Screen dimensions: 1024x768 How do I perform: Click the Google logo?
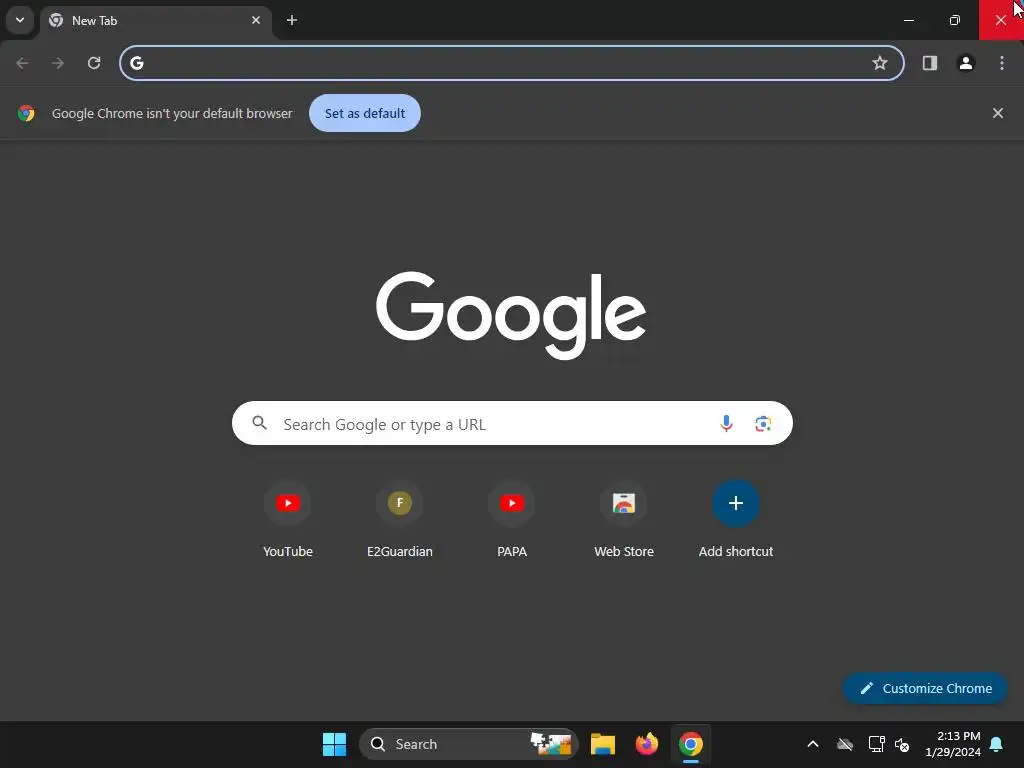[511, 315]
